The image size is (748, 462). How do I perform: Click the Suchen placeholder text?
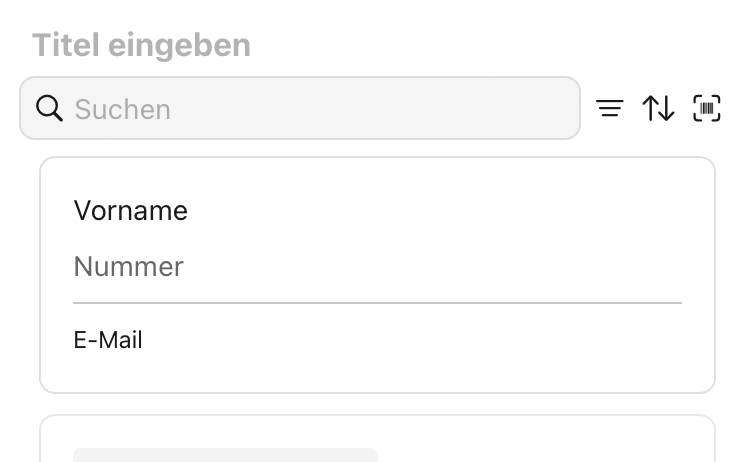122,109
